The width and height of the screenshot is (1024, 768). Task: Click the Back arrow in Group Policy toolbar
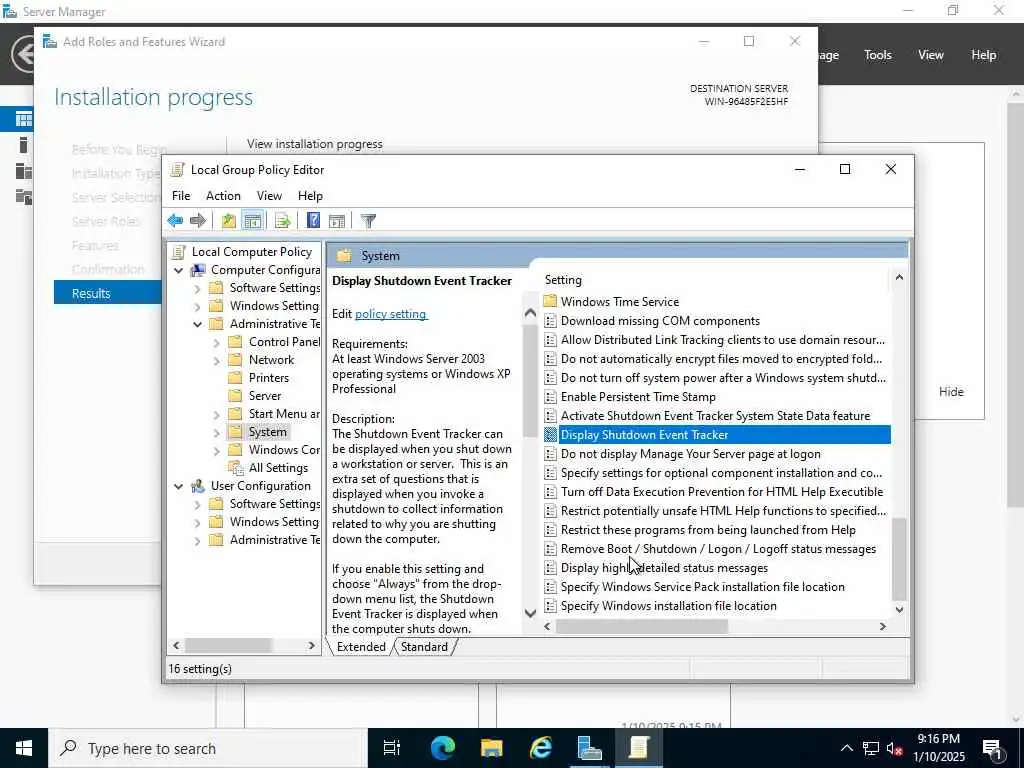coord(175,221)
